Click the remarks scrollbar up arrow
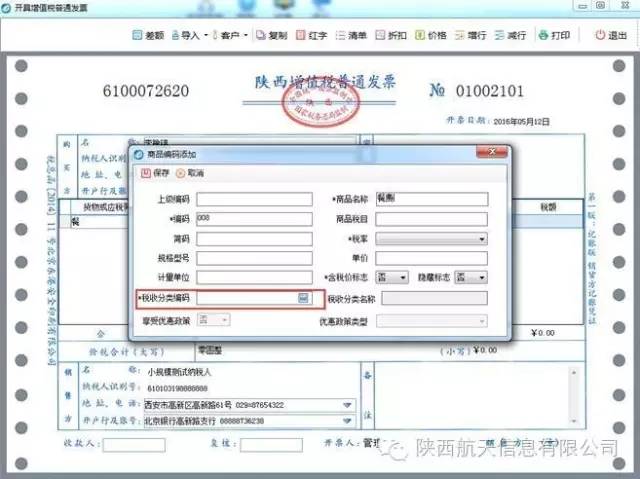The height and width of the screenshot is (479, 640). pyautogui.click(x=574, y=372)
